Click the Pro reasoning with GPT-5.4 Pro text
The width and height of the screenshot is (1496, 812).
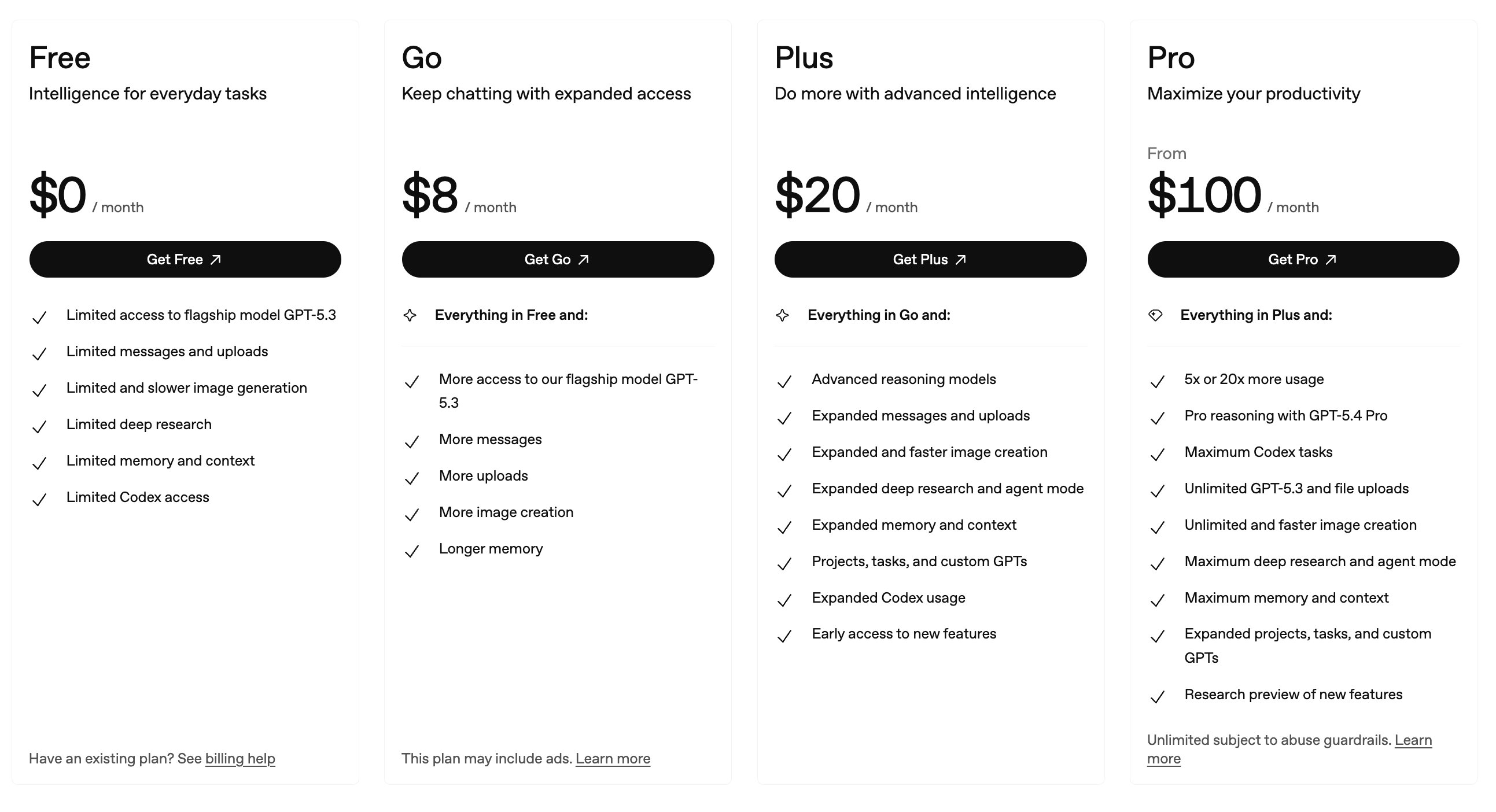tap(1285, 416)
